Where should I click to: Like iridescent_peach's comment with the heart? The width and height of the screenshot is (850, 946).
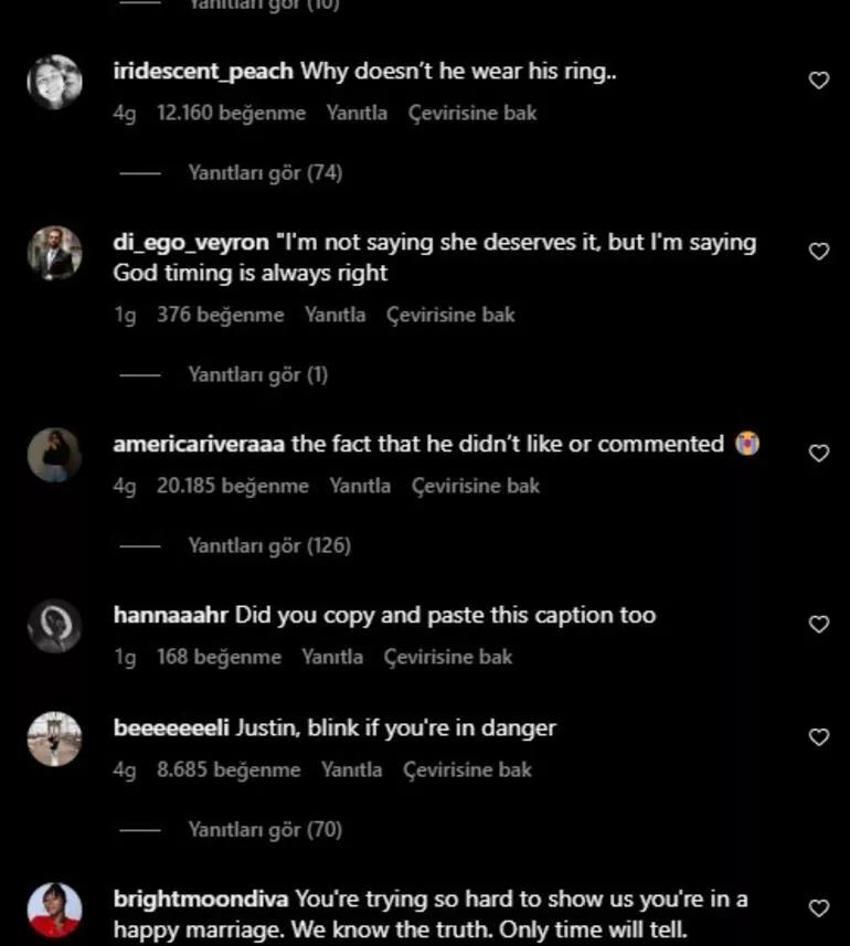(819, 80)
